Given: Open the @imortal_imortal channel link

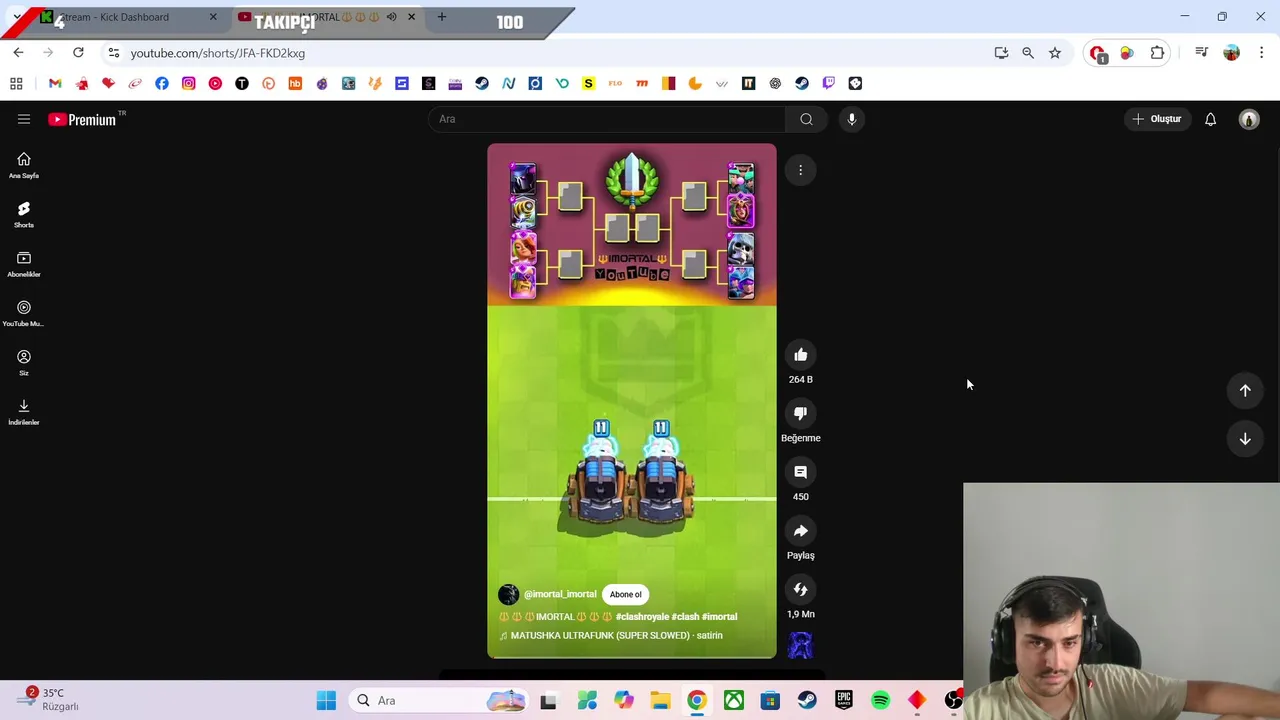Looking at the screenshot, I should 560,594.
